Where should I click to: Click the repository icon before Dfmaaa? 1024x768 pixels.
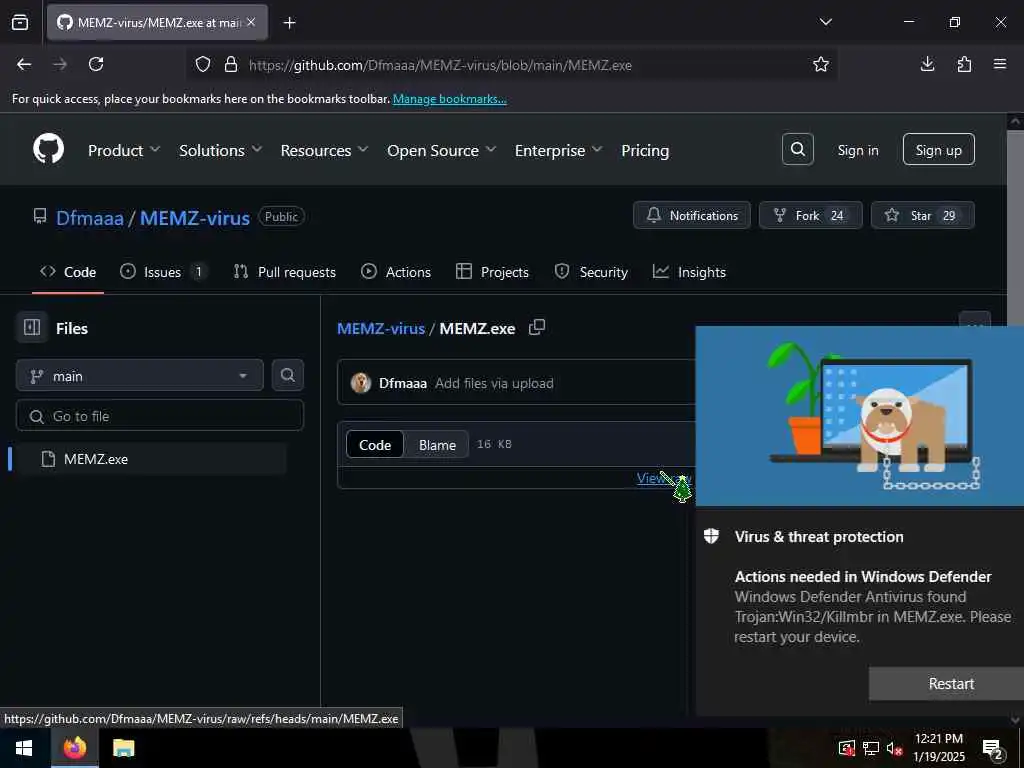click(x=40, y=216)
